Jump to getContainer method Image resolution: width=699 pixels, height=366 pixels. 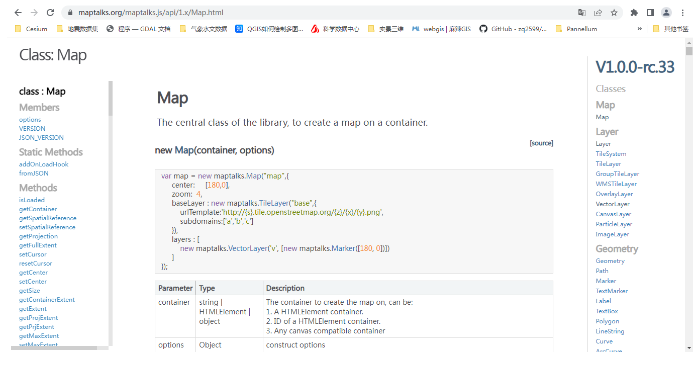pos(38,209)
